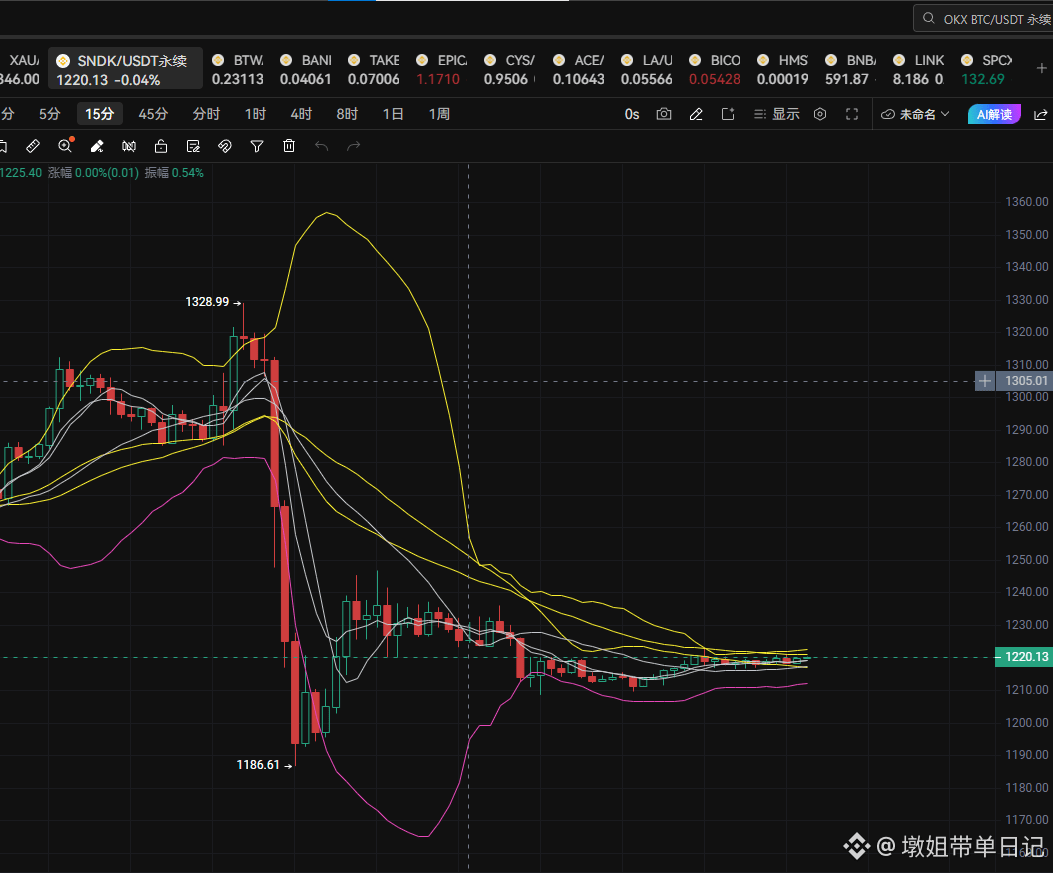The height and width of the screenshot is (873, 1053).
Task: Switch to the 1周 weekly timeframe
Action: (439, 114)
